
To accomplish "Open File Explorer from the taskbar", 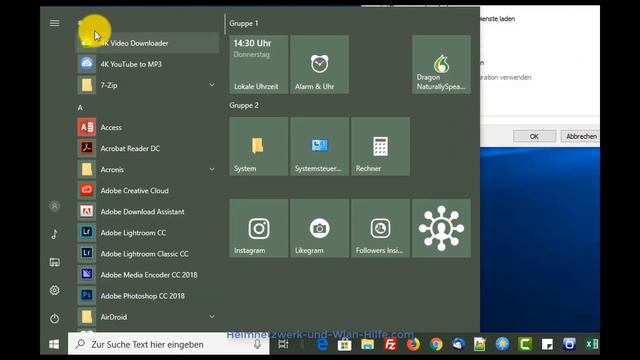I will 367,344.
